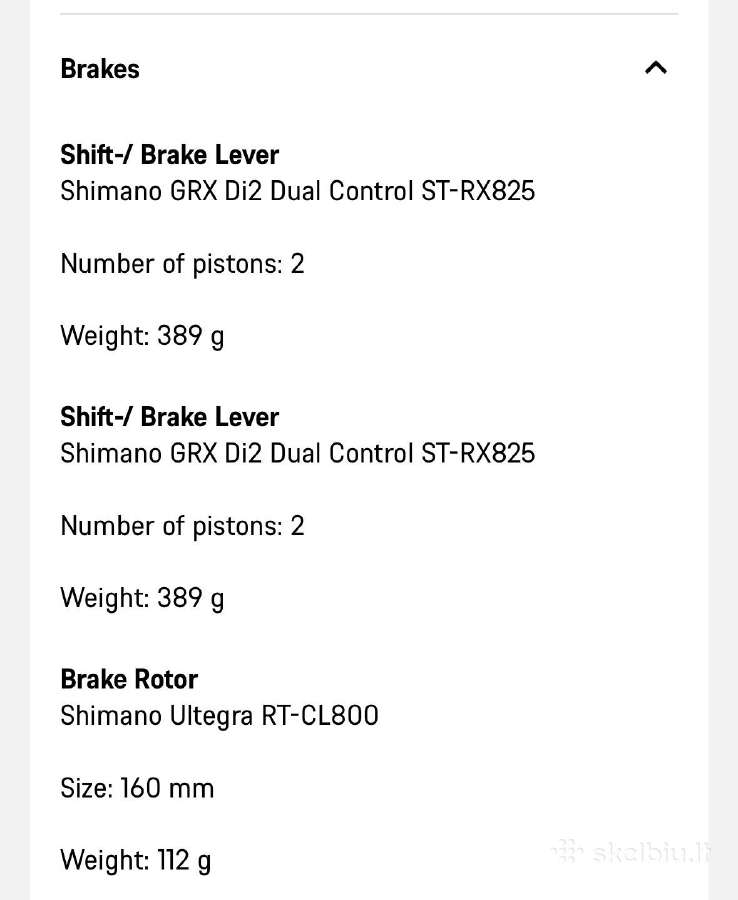Viewport: 738px width, 900px height.
Task: Click the 160 mm size value
Action: [167, 788]
